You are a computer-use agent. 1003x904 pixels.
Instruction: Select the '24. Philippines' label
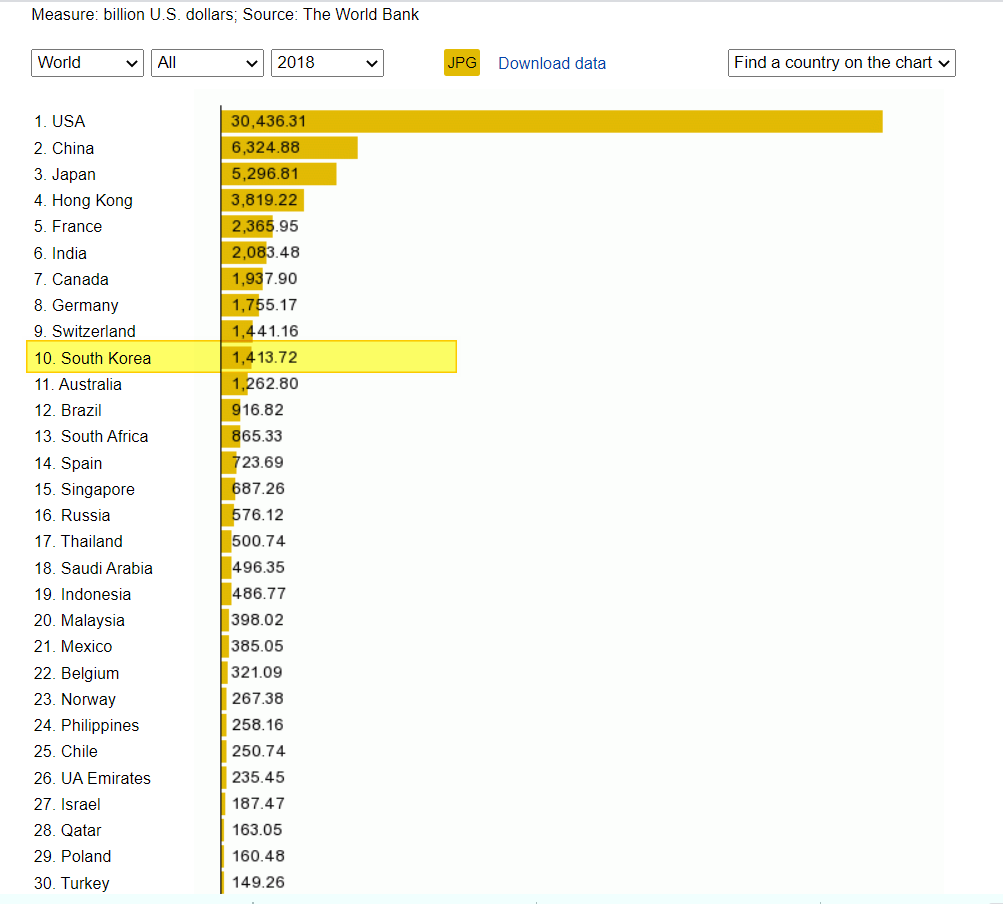click(86, 726)
